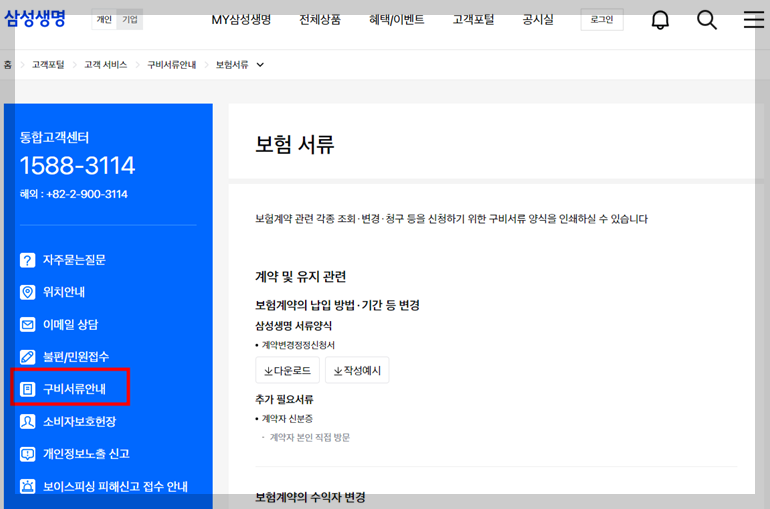Click the 계약 및 유지 관련 heading
This screenshot has height=509, width=770.
(x=301, y=276)
